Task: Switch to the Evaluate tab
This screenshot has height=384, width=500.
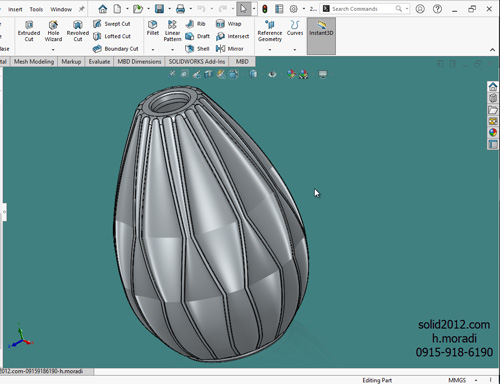Action: [x=99, y=61]
